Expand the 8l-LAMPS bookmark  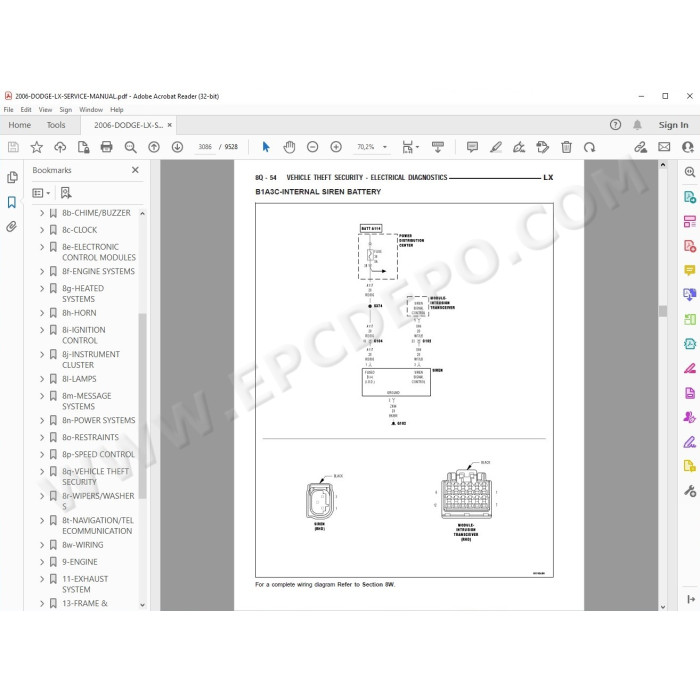[x=42, y=379]
